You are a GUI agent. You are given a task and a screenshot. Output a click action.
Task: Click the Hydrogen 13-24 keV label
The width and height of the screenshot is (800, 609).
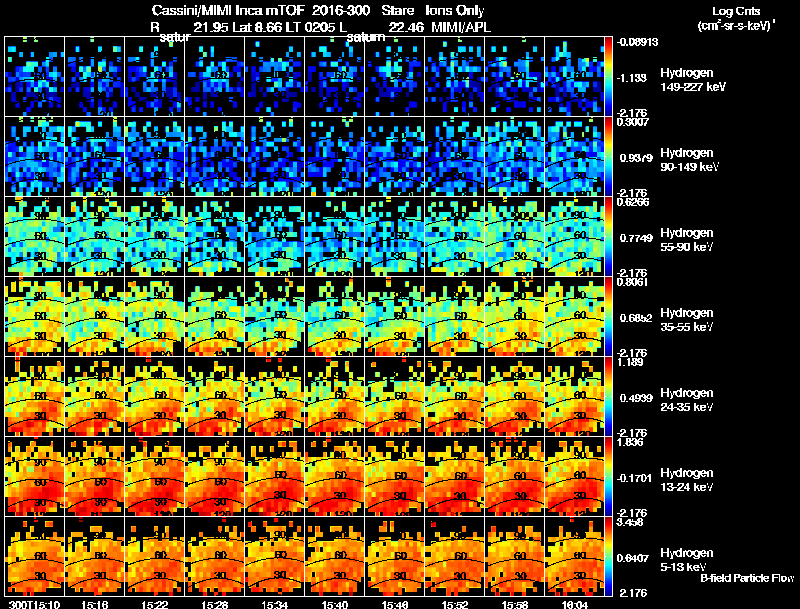tap(687, 480)
